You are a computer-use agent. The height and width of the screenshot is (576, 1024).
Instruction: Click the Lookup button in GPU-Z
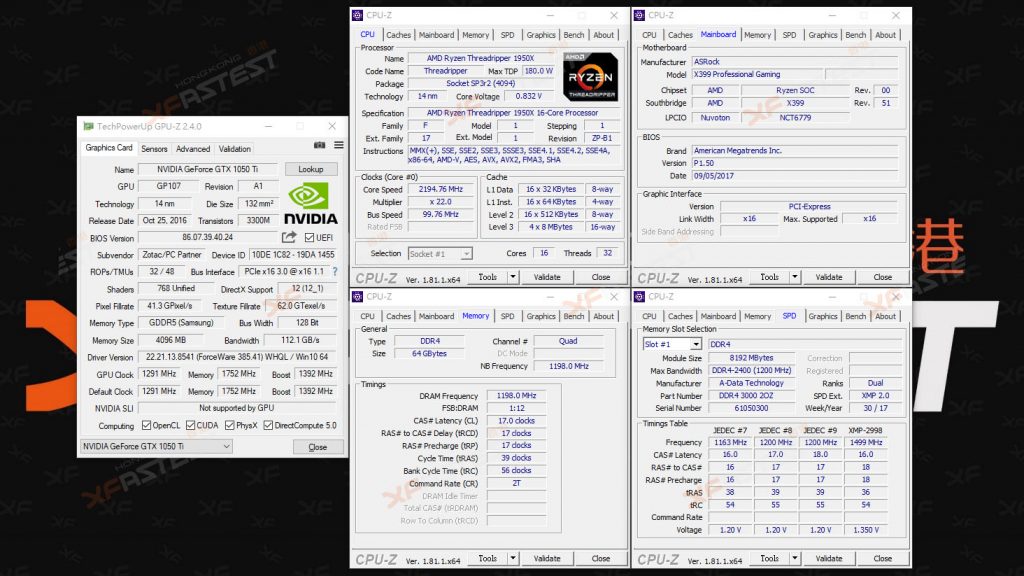[310, 169]
